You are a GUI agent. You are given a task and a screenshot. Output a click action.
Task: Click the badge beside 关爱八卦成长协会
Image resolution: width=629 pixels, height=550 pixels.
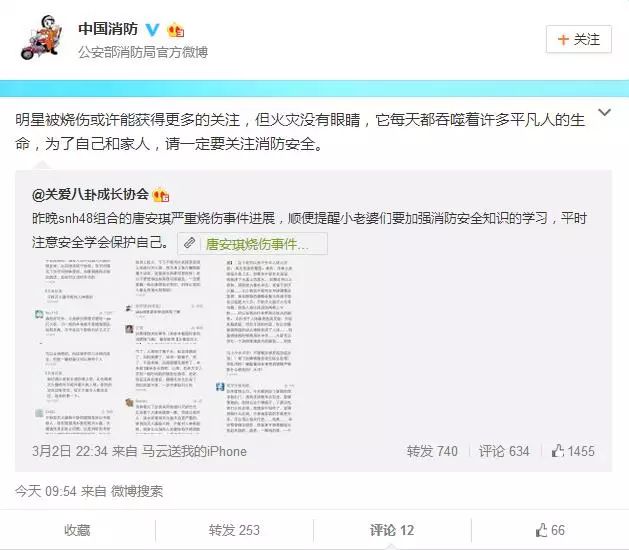point(160,195)
